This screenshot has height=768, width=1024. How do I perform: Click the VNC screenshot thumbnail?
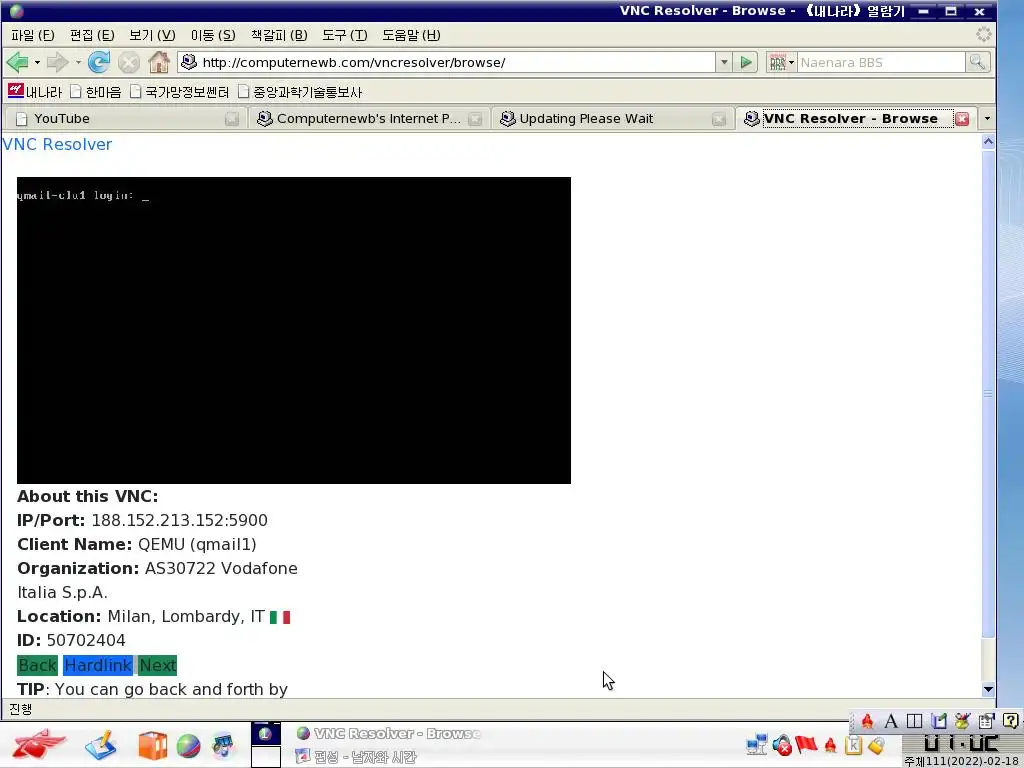(x=294, y=330)
